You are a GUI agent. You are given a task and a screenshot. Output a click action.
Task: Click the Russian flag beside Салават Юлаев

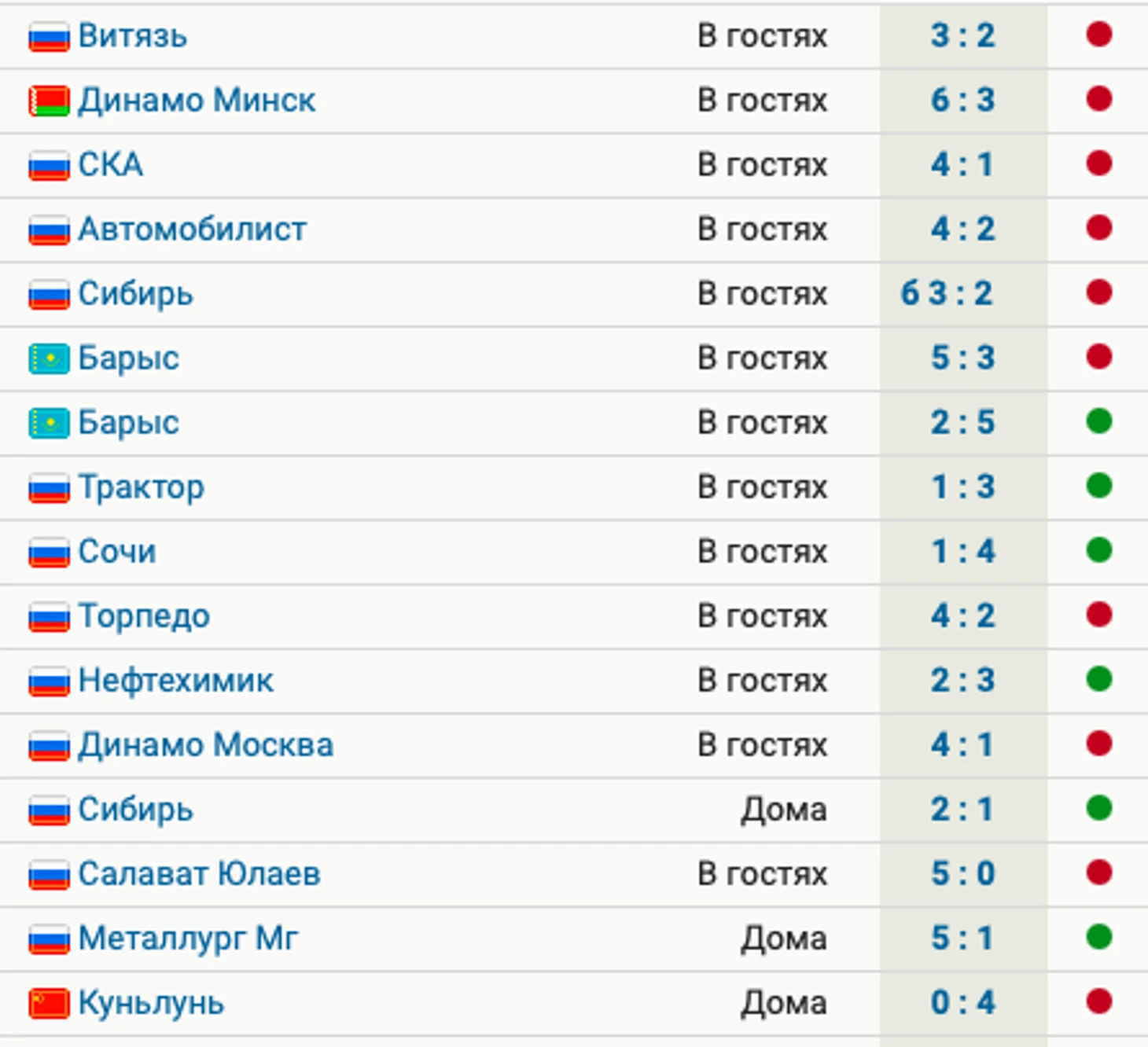pyautogui.click(x=49, y=875)
